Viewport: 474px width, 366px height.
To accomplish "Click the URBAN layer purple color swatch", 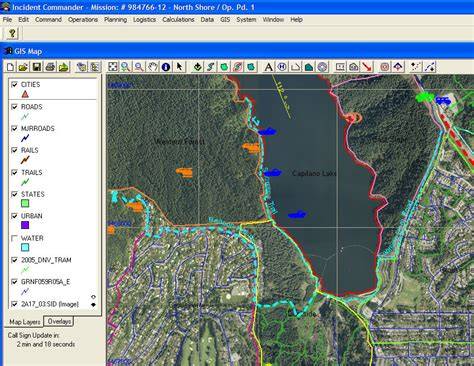I will pos(25,225).
